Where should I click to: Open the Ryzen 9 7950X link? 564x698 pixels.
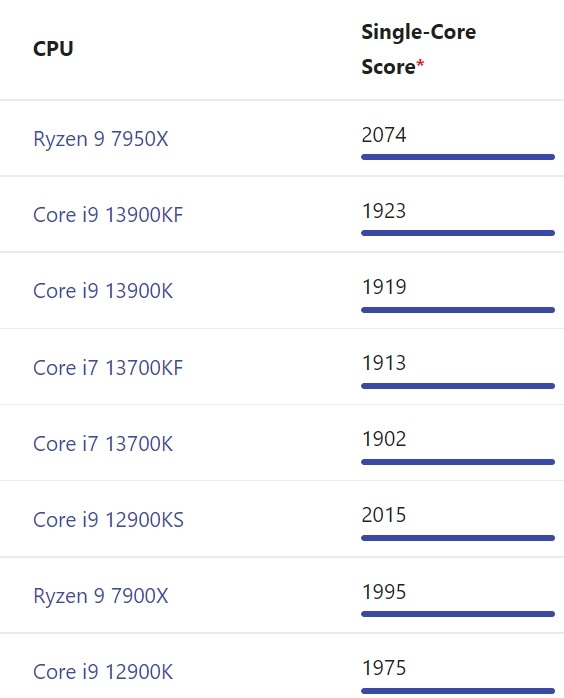coord(101,139)
